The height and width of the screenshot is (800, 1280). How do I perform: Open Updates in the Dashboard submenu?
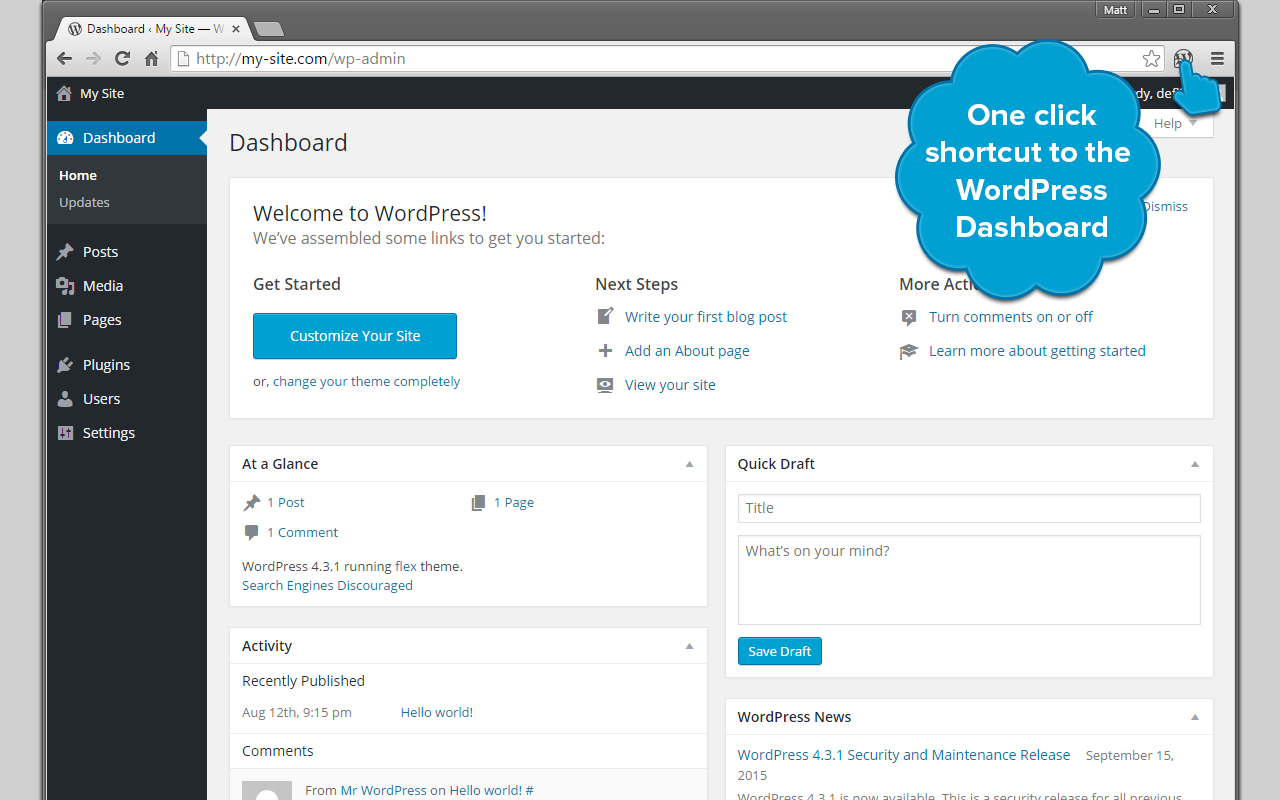(x=84, y=202)
